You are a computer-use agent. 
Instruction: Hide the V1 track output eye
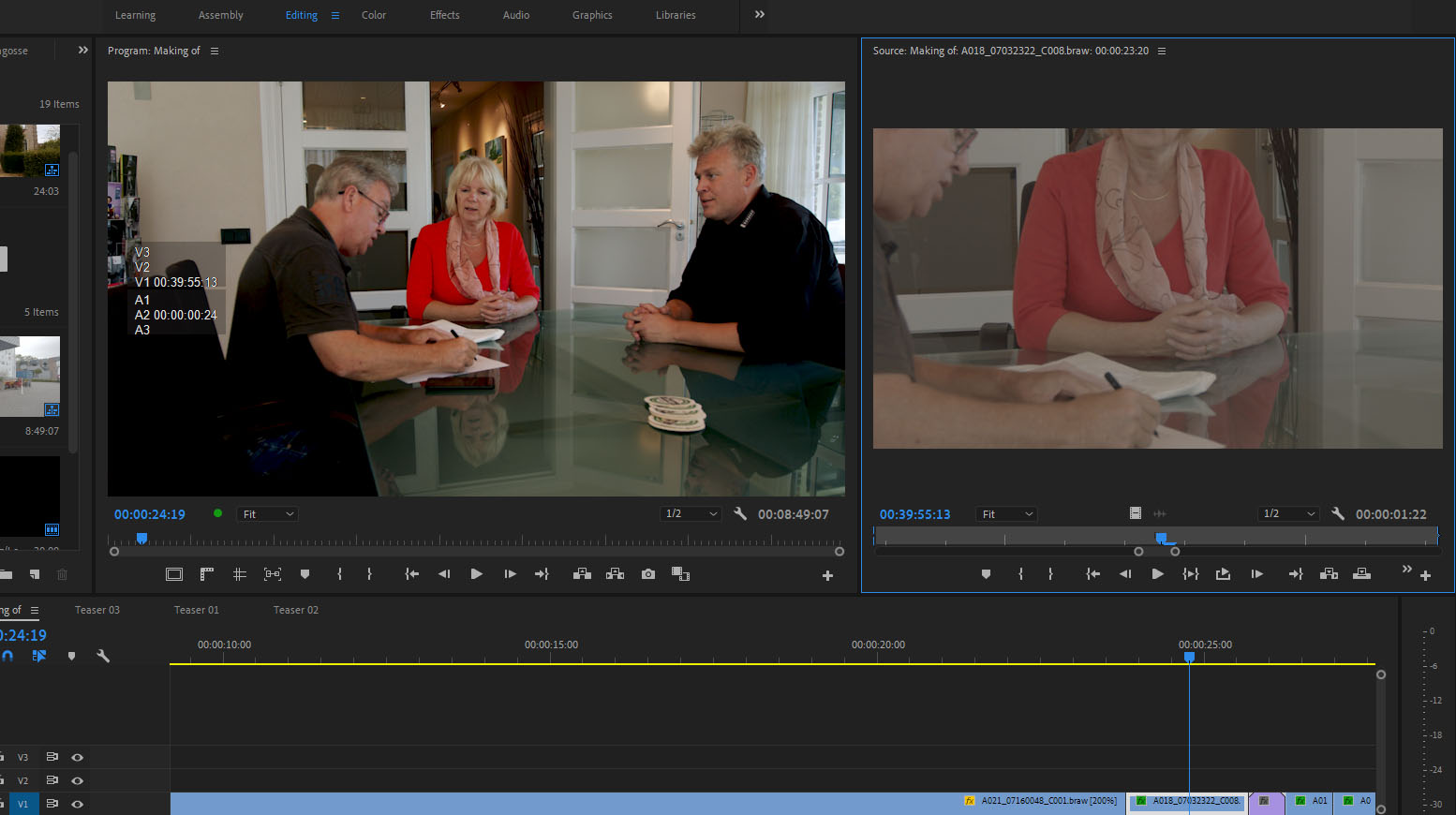click(77, 804)
